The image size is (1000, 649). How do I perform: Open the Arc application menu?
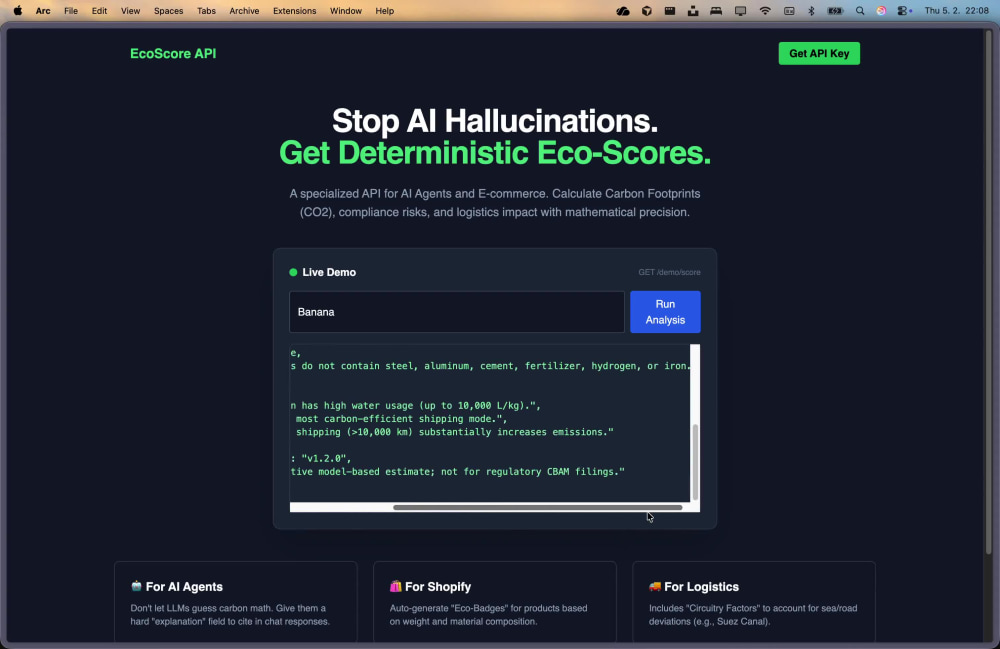point(43,11)
